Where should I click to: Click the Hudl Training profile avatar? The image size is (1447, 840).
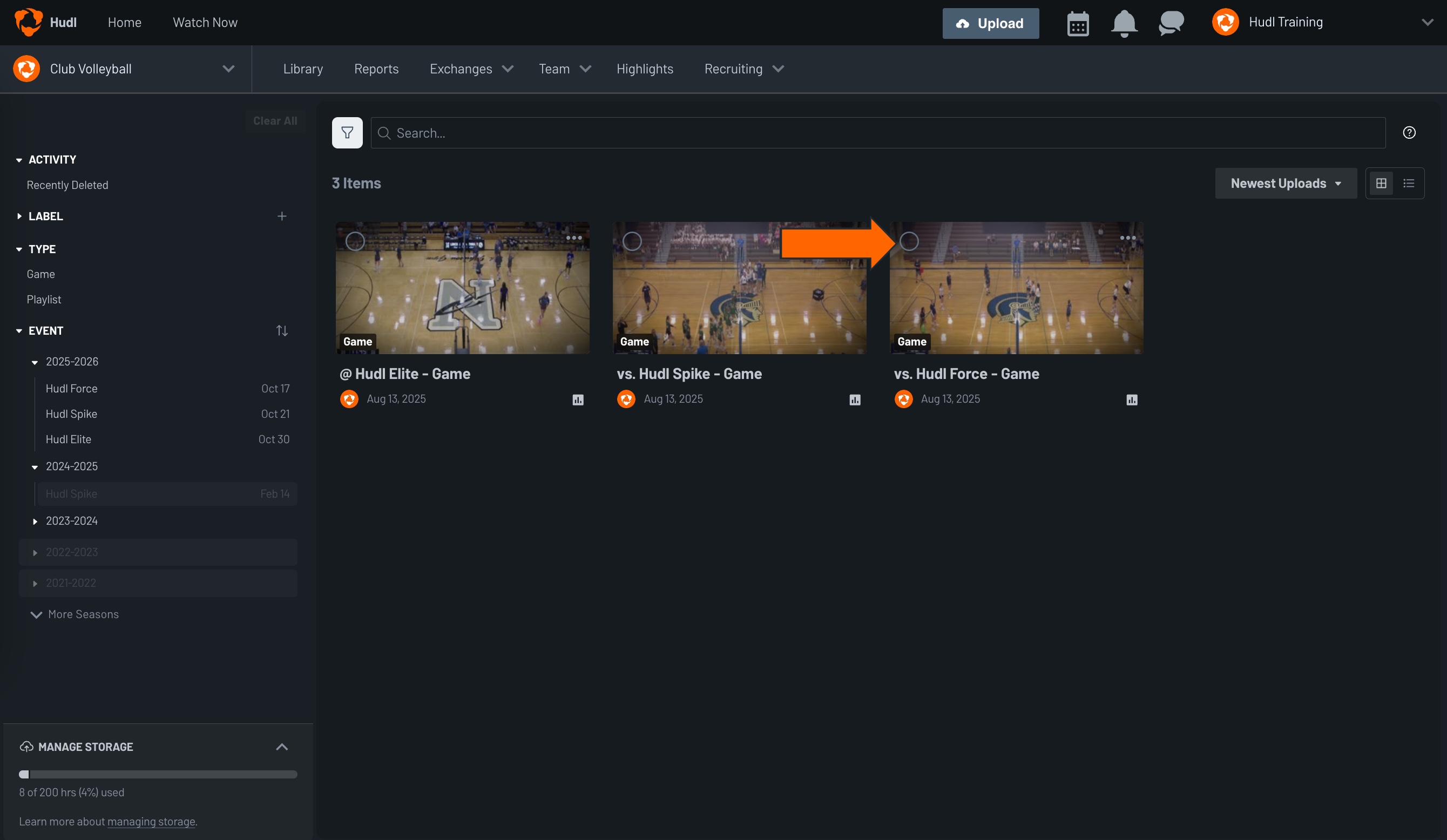(1225, 22)
